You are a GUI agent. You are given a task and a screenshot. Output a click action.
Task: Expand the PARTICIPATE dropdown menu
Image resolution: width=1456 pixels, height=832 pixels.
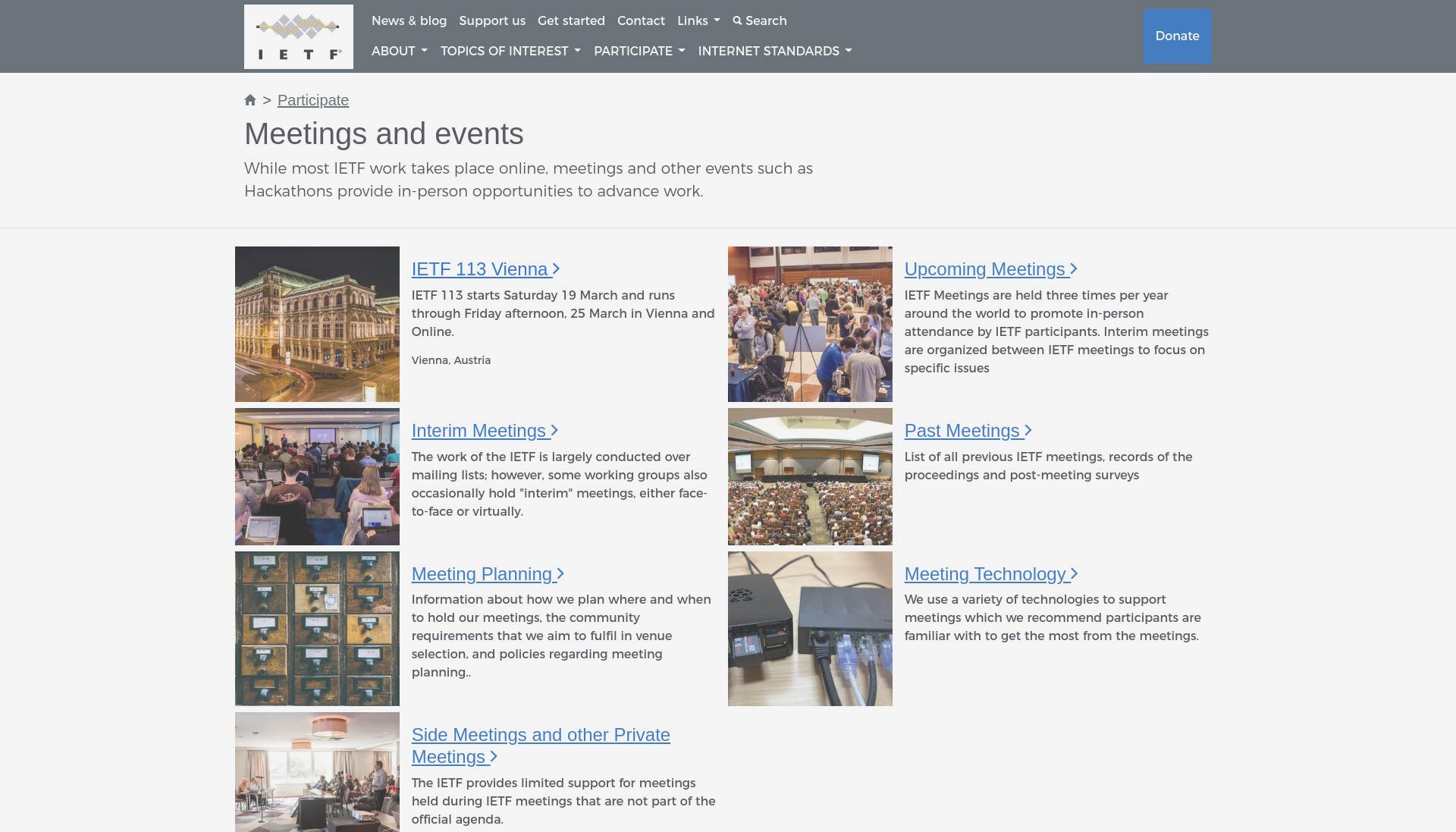tap(639, 51)
